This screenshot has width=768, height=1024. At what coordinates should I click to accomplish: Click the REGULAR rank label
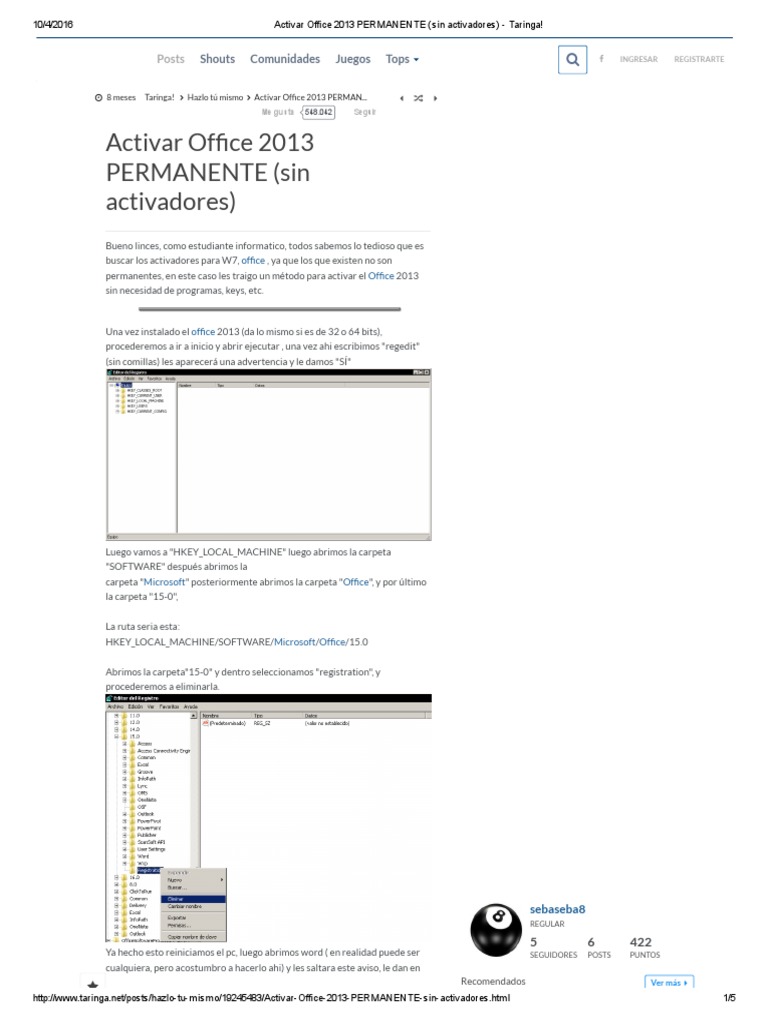[x=547, y=924]
